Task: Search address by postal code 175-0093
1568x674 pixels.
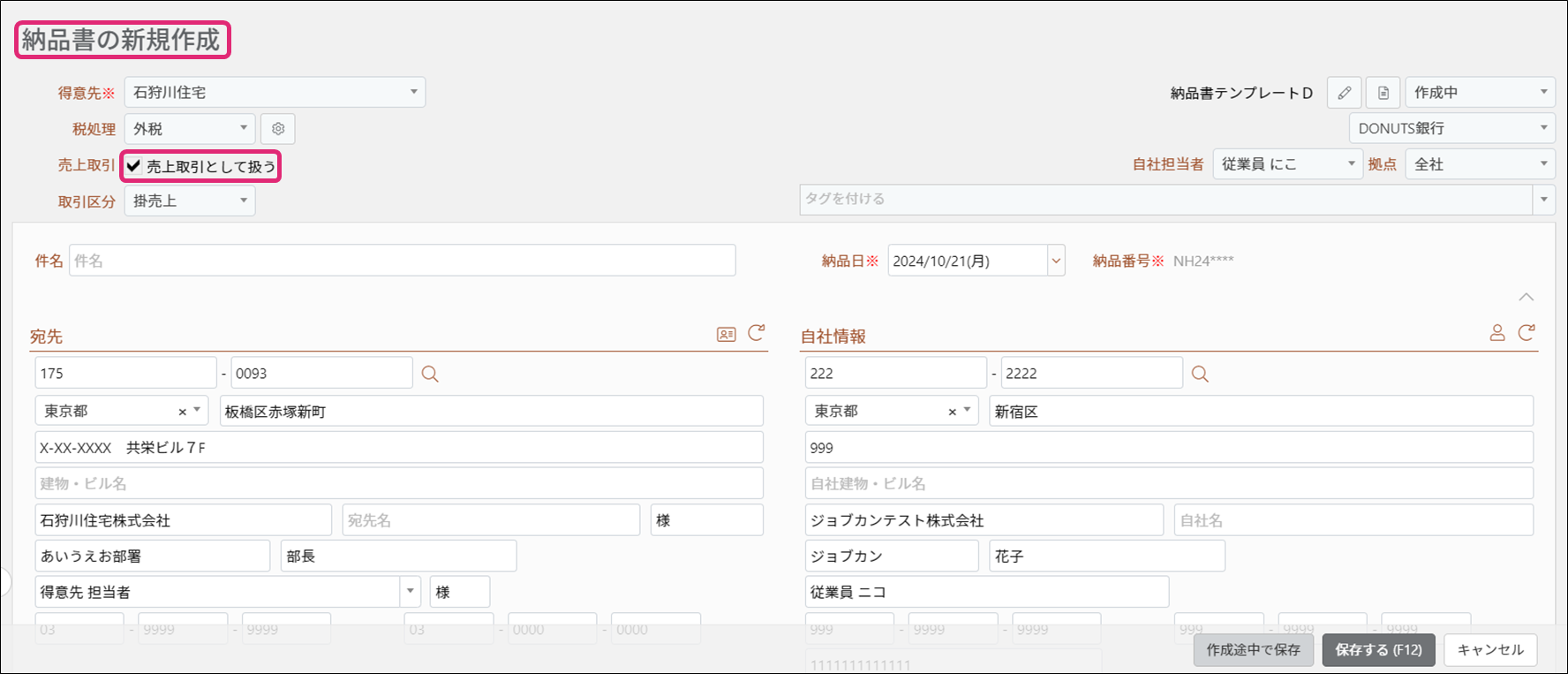Action: tap(430, 374)
